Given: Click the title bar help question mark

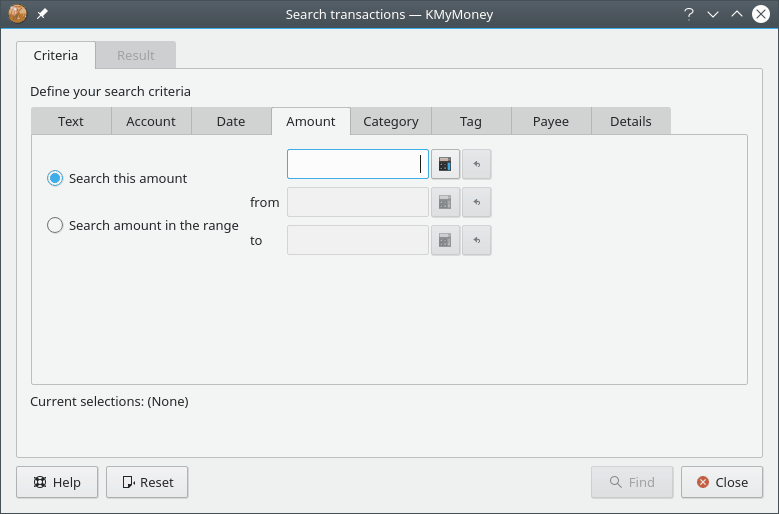Looking at the screenshot, I should tap(689, 14).
